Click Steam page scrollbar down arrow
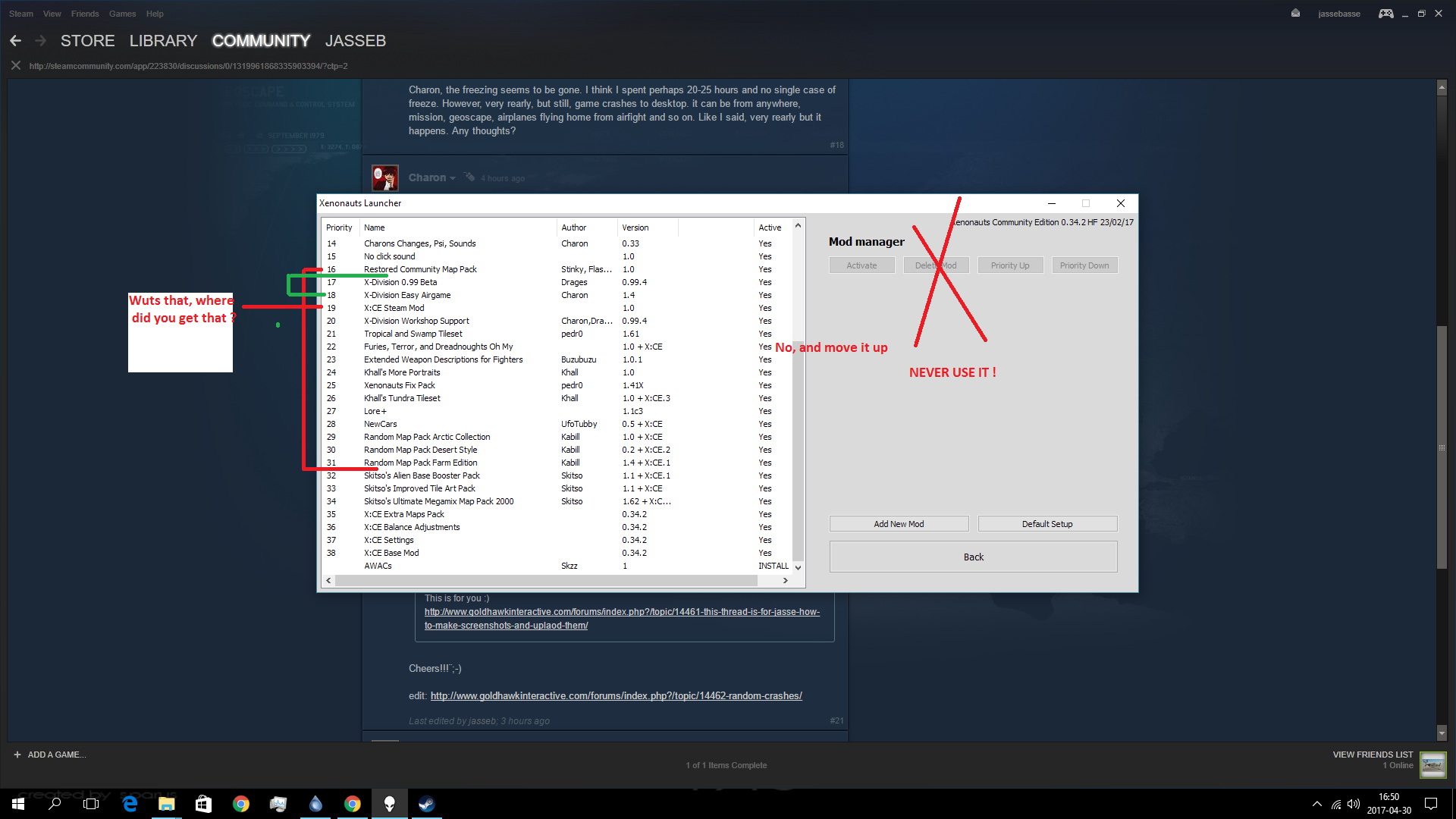The height and width of the screenshot is (819, 1456). (x=1442, y=733)
